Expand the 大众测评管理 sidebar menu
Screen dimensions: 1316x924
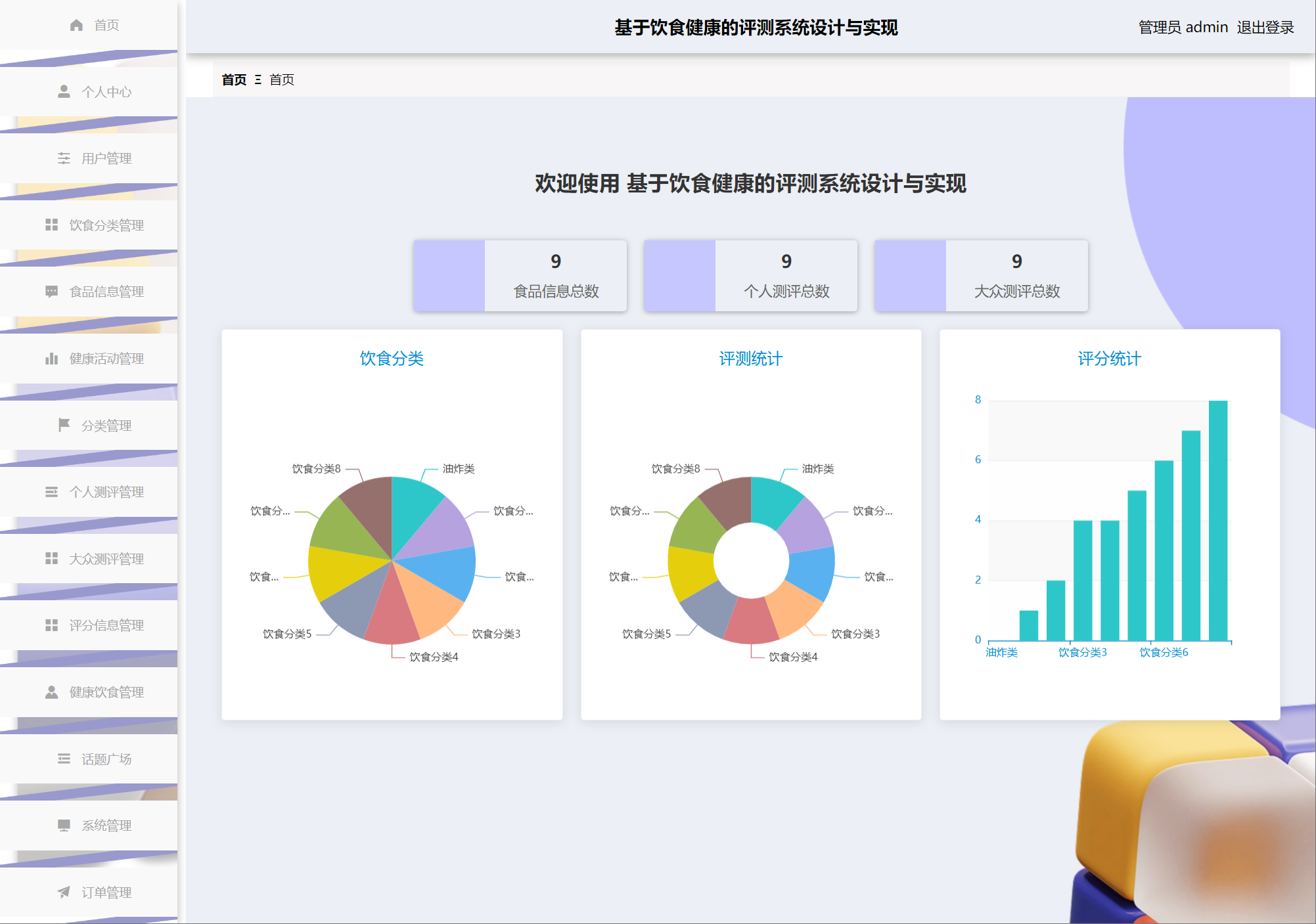pyautogui.click(x=106, y=559)
